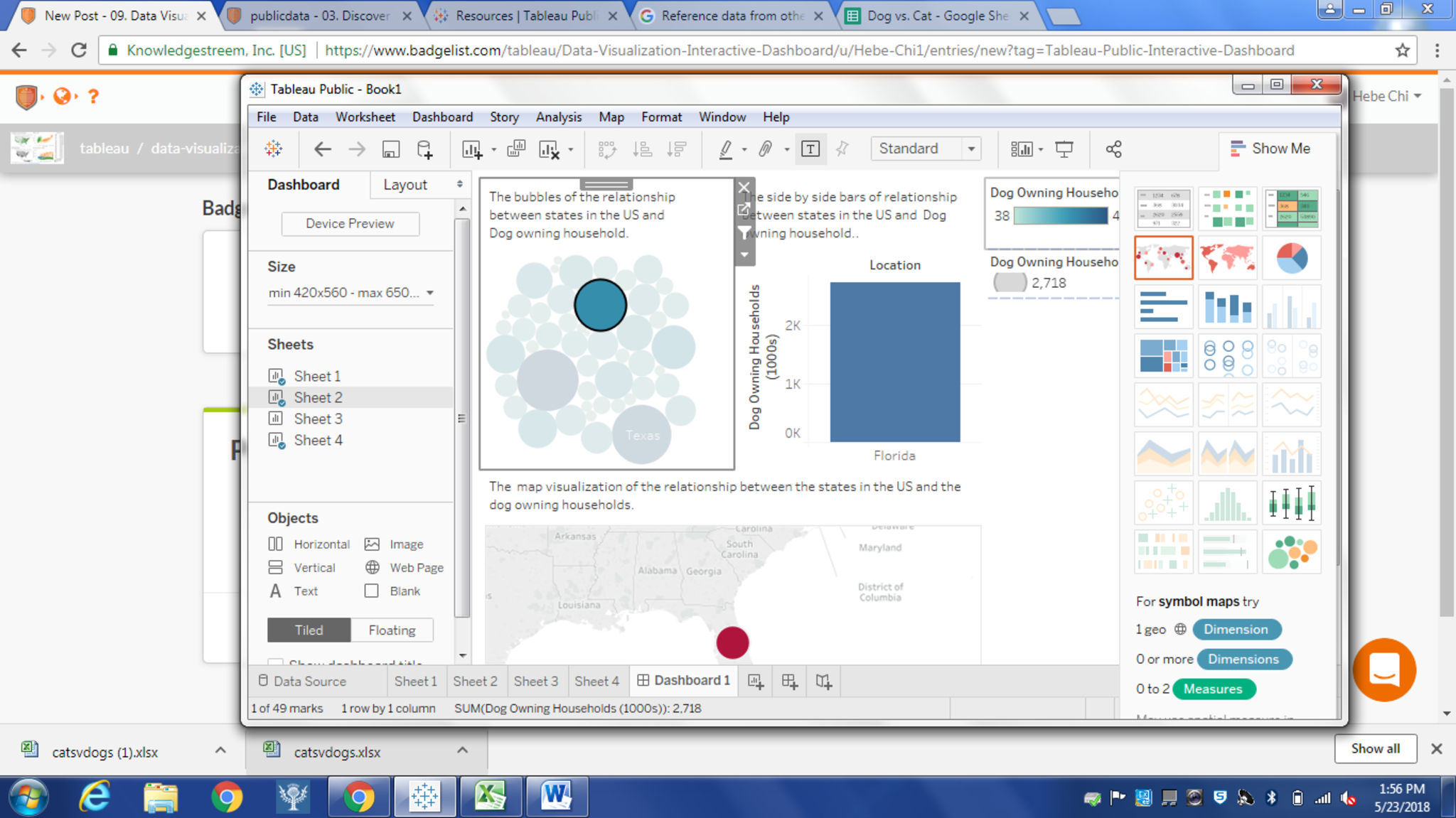
Task: Click the filter icon on bubble sheet
Action: (x=744, y=232)
